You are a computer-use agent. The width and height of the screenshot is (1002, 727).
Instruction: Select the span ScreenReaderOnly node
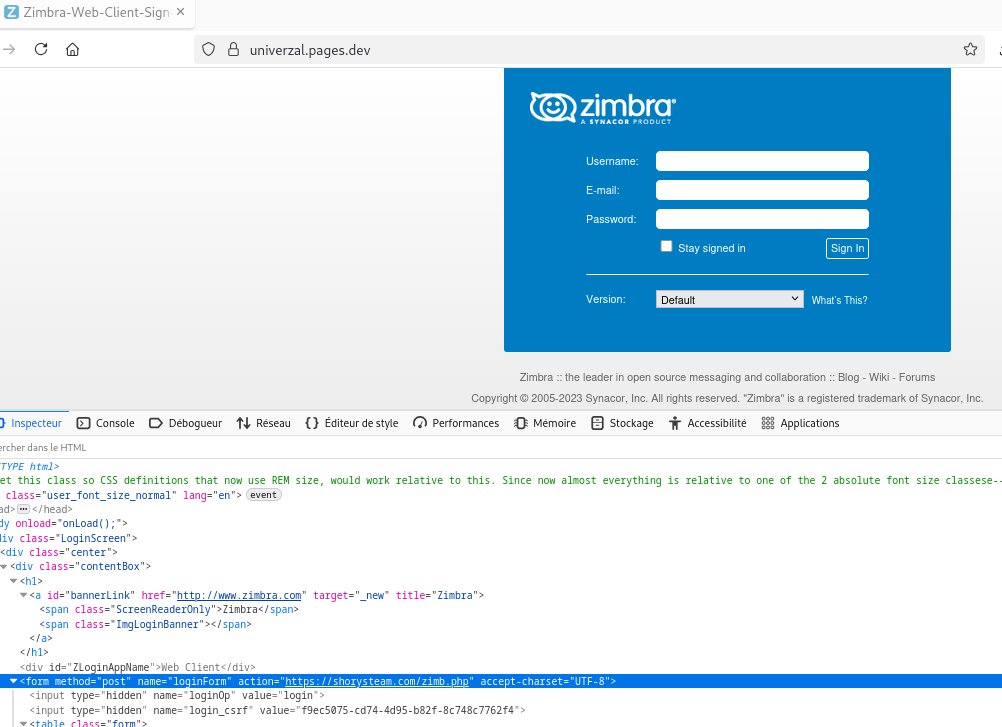[169, 609]
